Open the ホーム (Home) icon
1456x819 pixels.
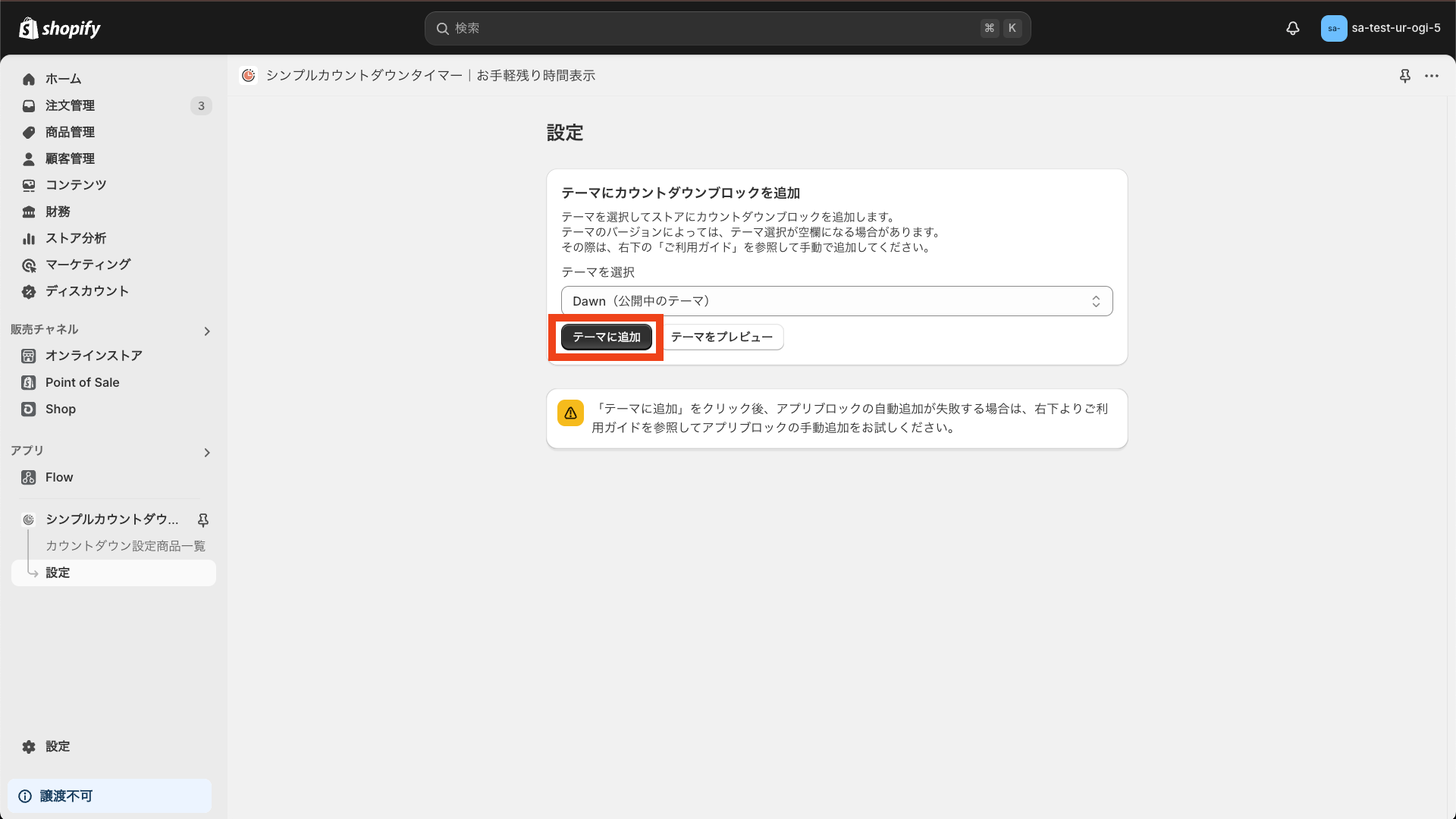pyautogui.click(x=28, y=79)
